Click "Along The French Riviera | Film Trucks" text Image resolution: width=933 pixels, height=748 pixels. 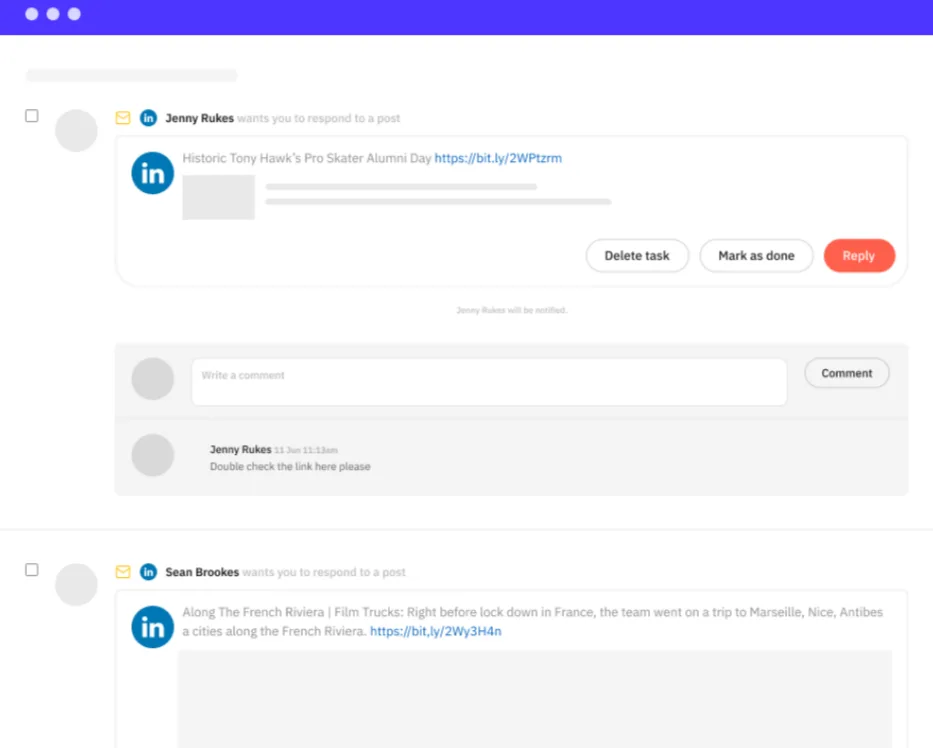tap(293, 612)
